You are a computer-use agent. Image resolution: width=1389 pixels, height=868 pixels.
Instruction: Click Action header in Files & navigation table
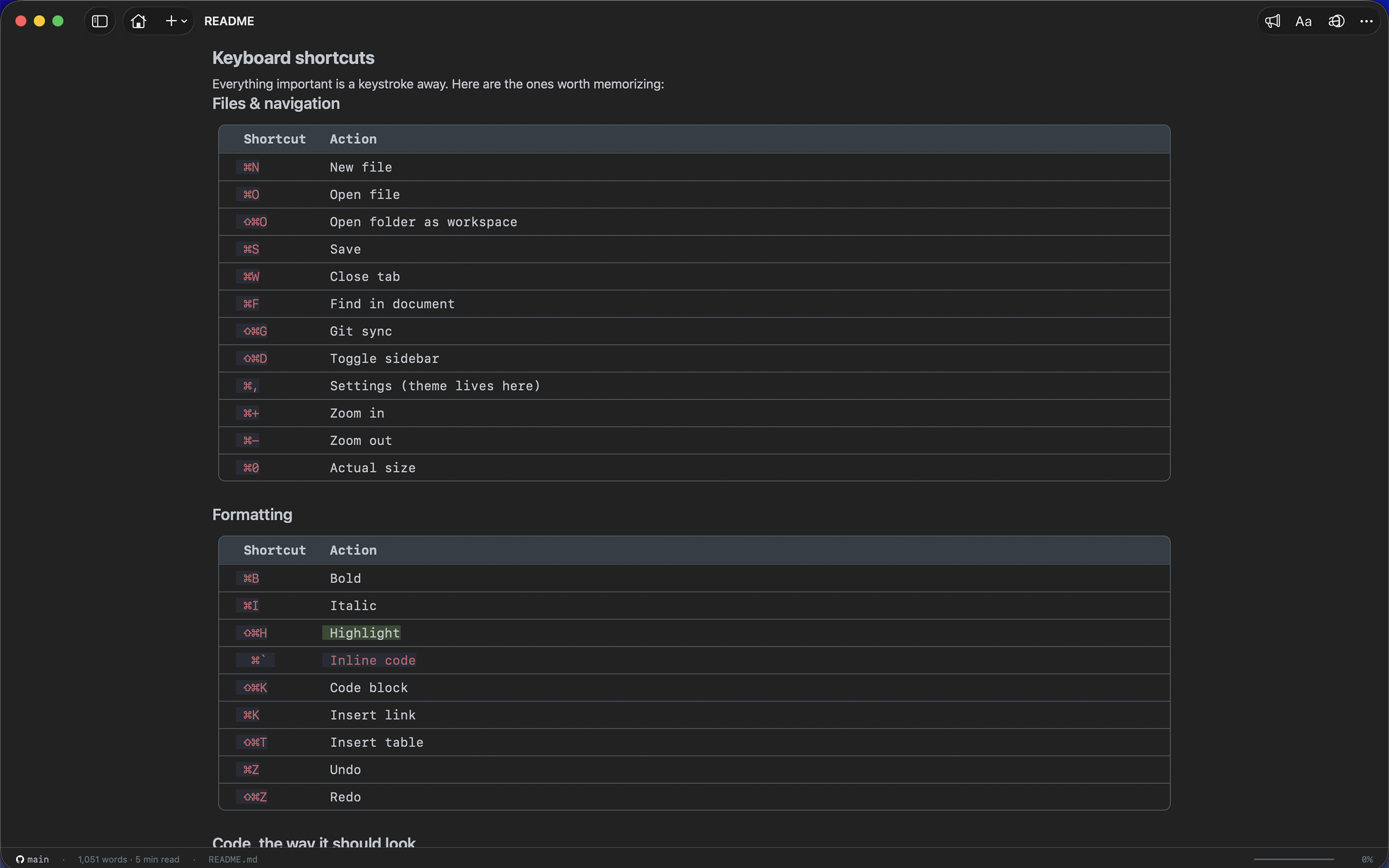tap(354, 139)
